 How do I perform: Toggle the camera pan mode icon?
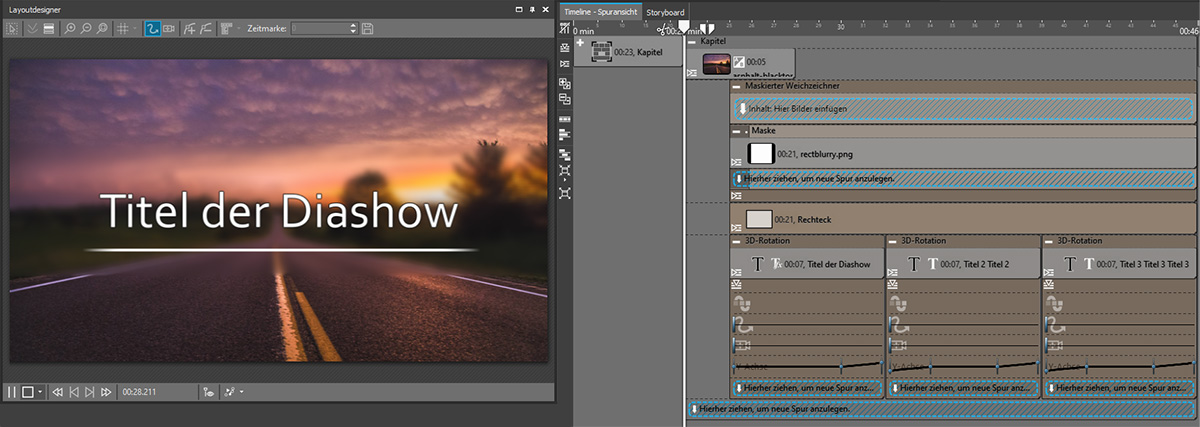[x=169, y=29]
